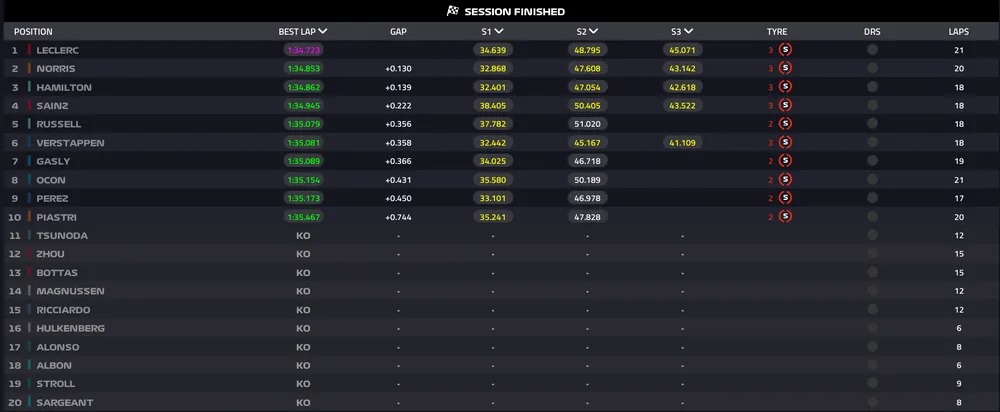Expand the S1 sector dropdown chevron
1000x412 pixels.
(x=499, y=31)
